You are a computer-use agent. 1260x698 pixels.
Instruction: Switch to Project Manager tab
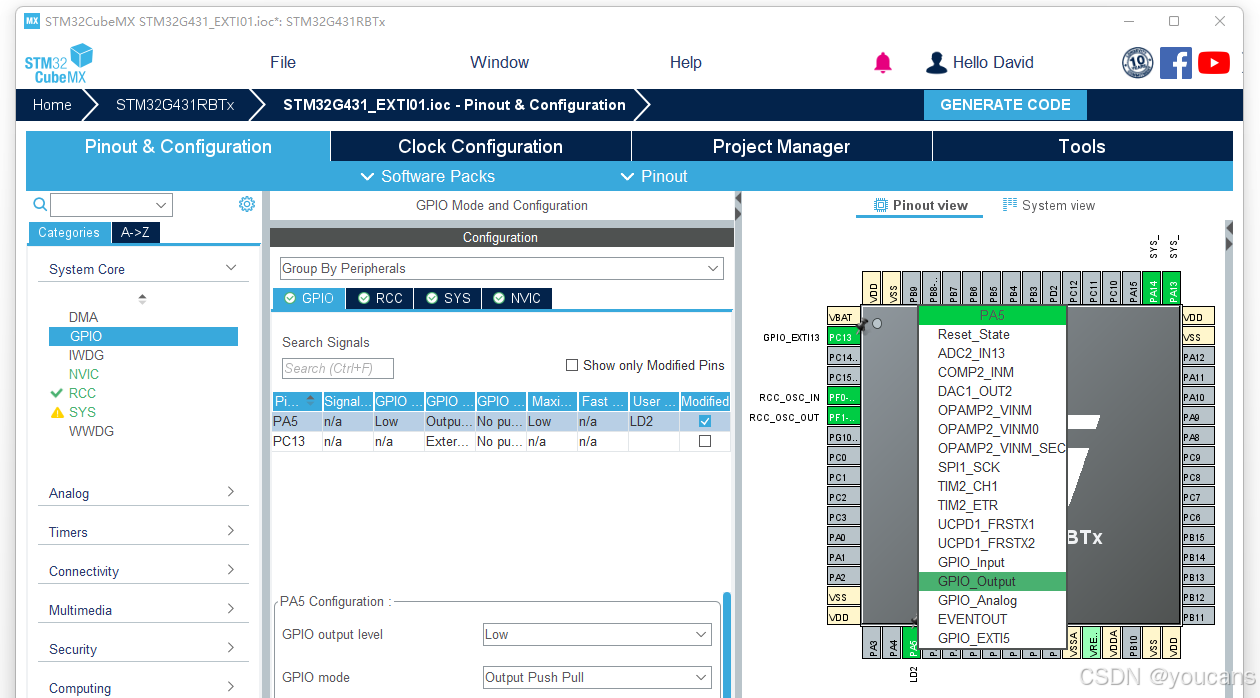pos(781,146)
